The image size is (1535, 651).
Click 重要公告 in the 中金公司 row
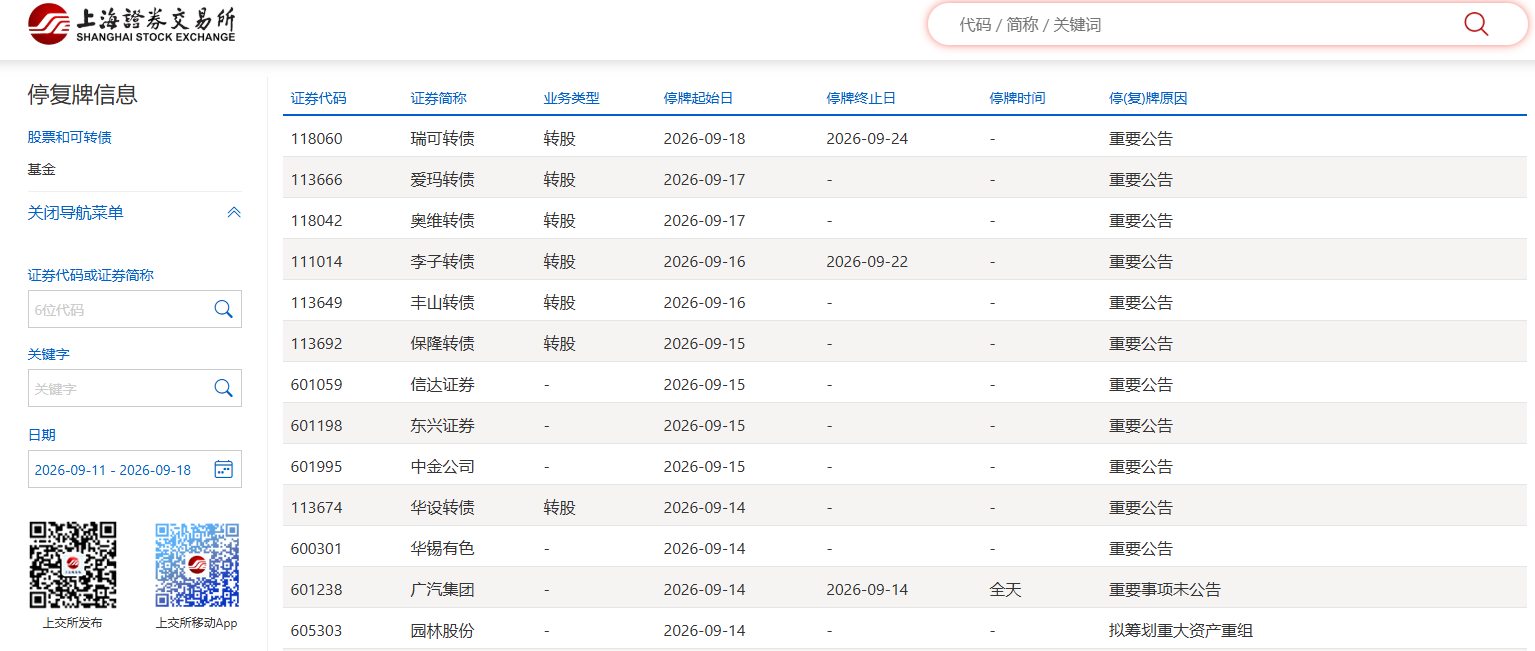click(x=1141, y=467)
